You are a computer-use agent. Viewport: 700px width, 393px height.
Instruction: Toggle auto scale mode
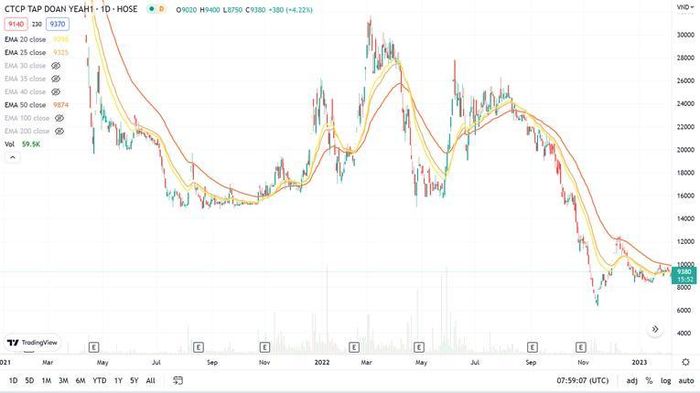686,380
